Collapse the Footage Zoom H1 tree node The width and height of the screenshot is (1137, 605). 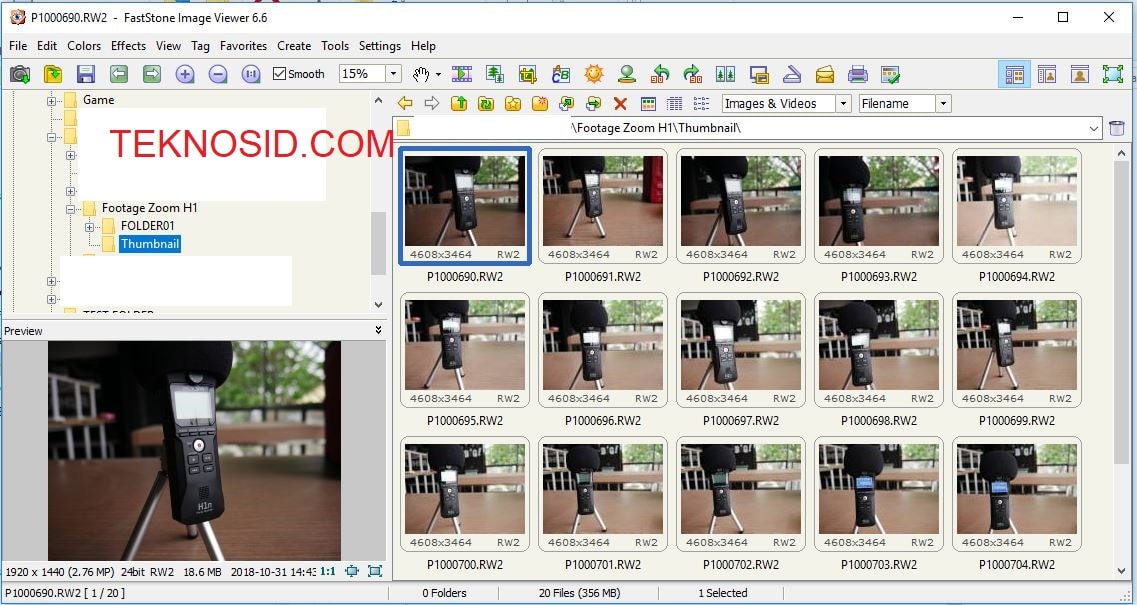[x=70, y=209]
